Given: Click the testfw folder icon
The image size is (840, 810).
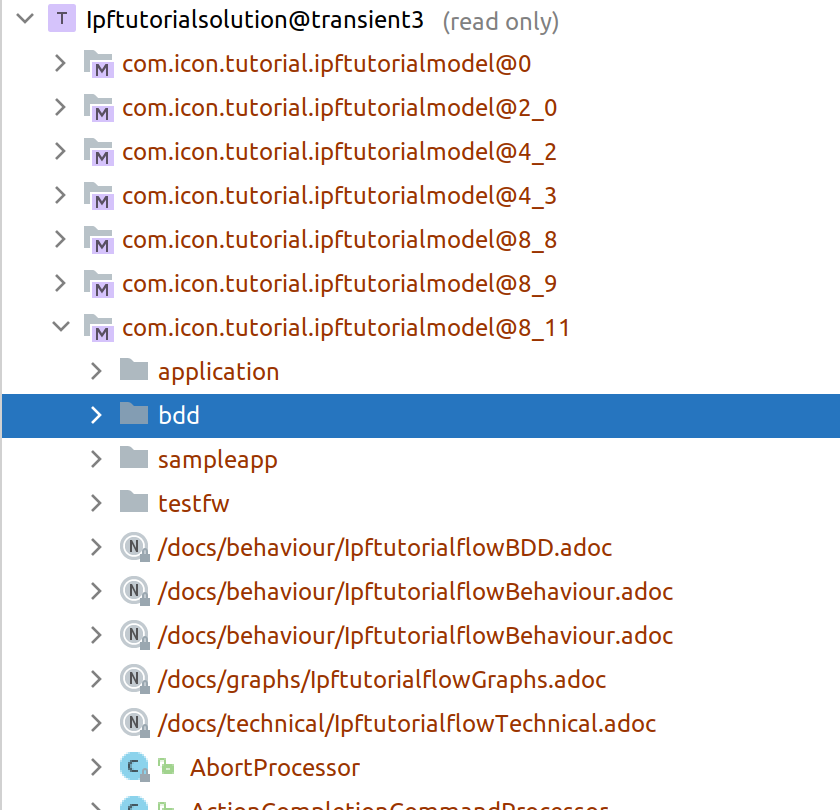Looking at the screenshot, I should click(x=134, y=503).
